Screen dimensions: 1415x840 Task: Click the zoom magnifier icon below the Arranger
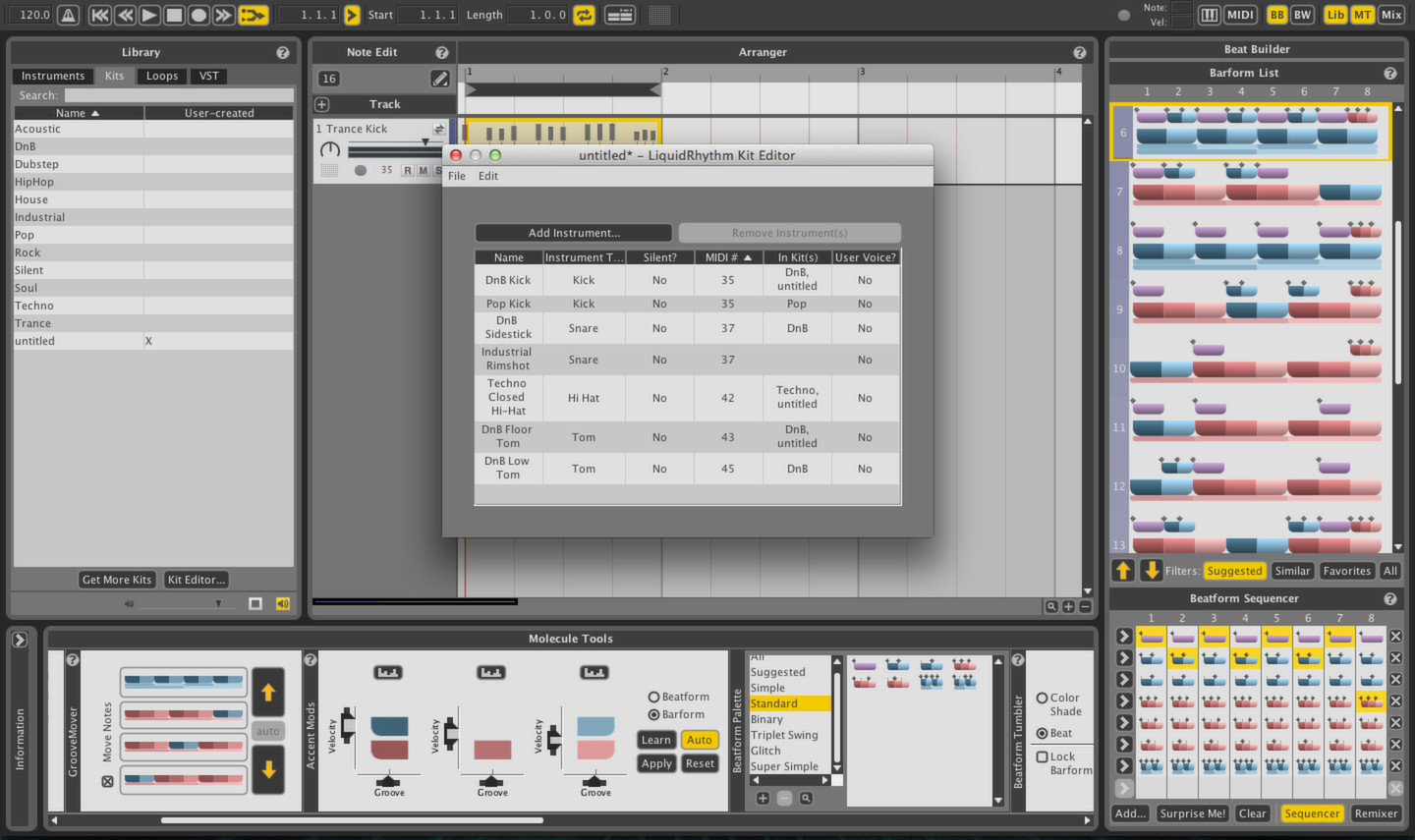point(1050,606)
